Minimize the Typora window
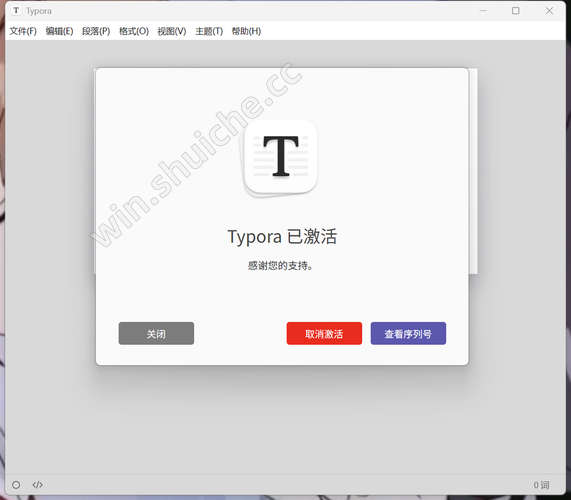The image size is (571, 500). [x=483, y=11]
